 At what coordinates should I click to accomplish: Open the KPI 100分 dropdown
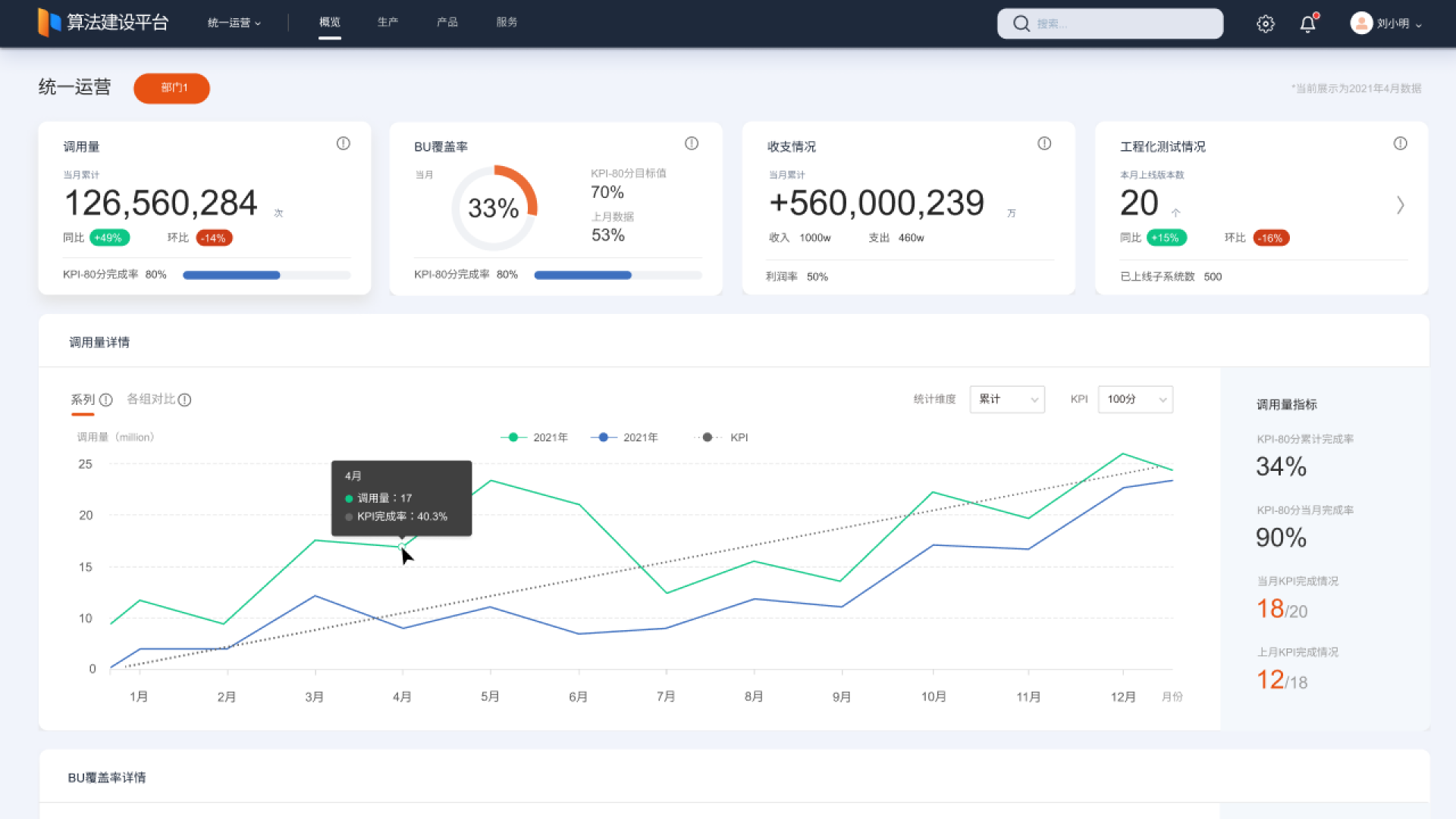(x=1135, y=400)
